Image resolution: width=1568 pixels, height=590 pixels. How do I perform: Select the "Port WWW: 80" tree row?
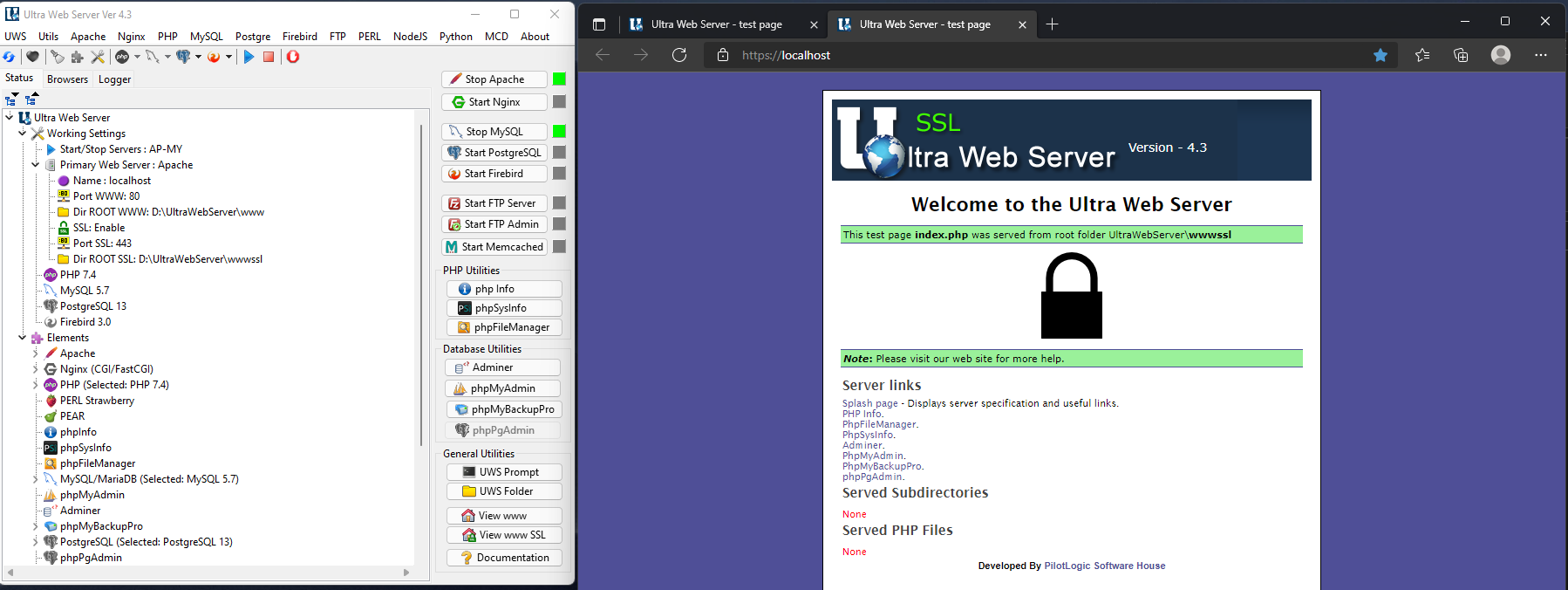pyautogui.click(x=98, y=196)
